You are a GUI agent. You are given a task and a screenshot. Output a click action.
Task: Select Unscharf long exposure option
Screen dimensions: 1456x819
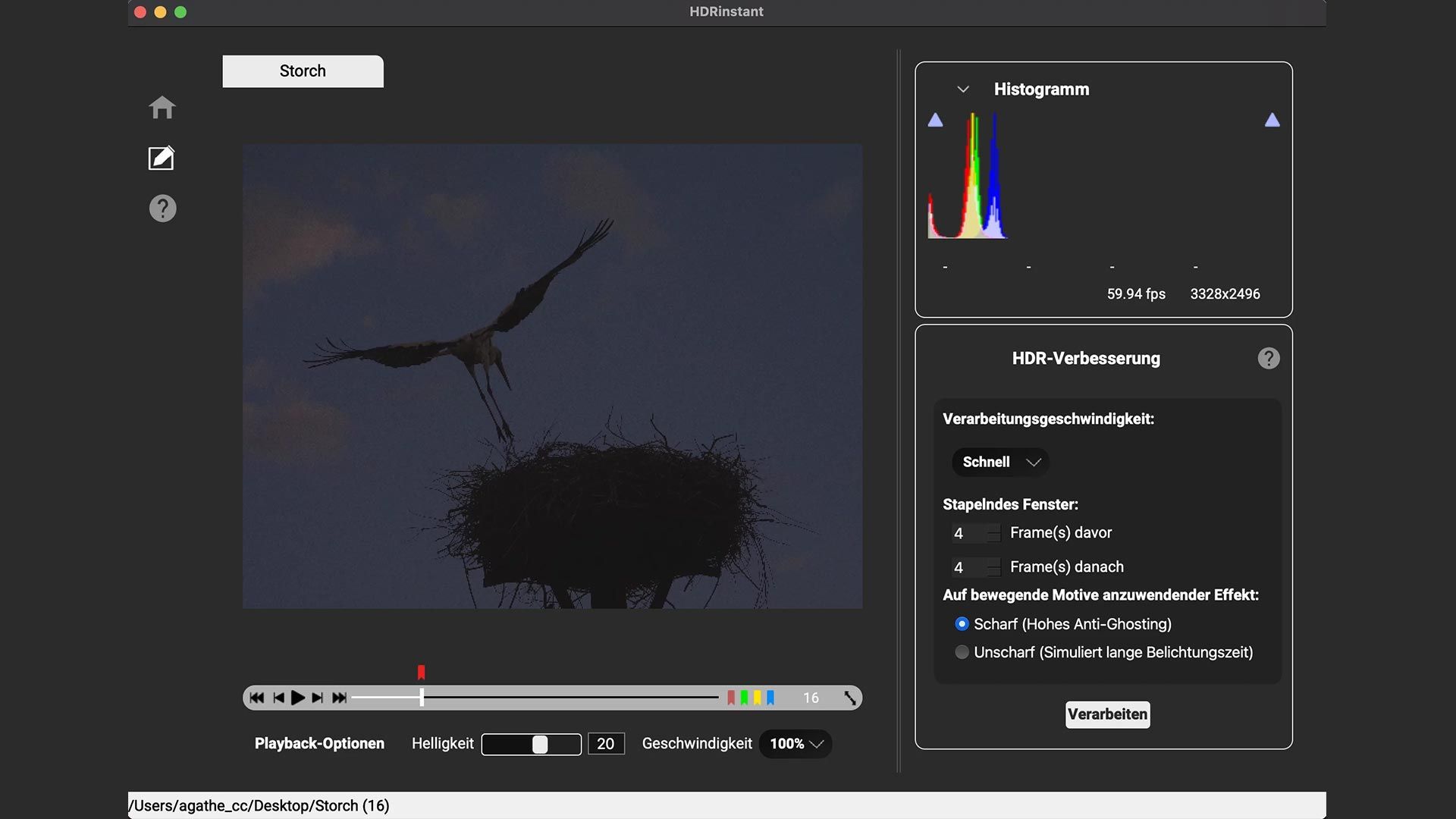[962, 652]
